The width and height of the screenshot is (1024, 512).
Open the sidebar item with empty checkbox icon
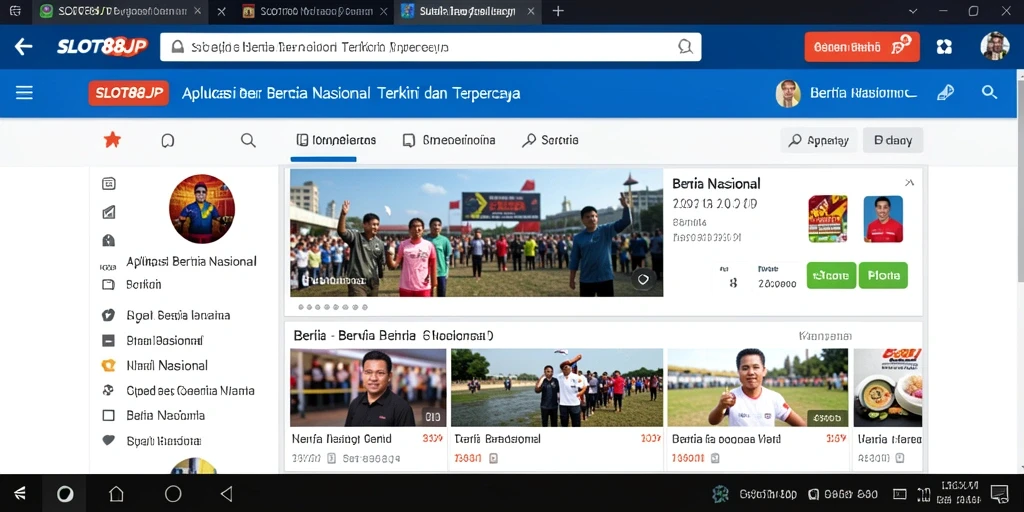click(x=153, y=415)
